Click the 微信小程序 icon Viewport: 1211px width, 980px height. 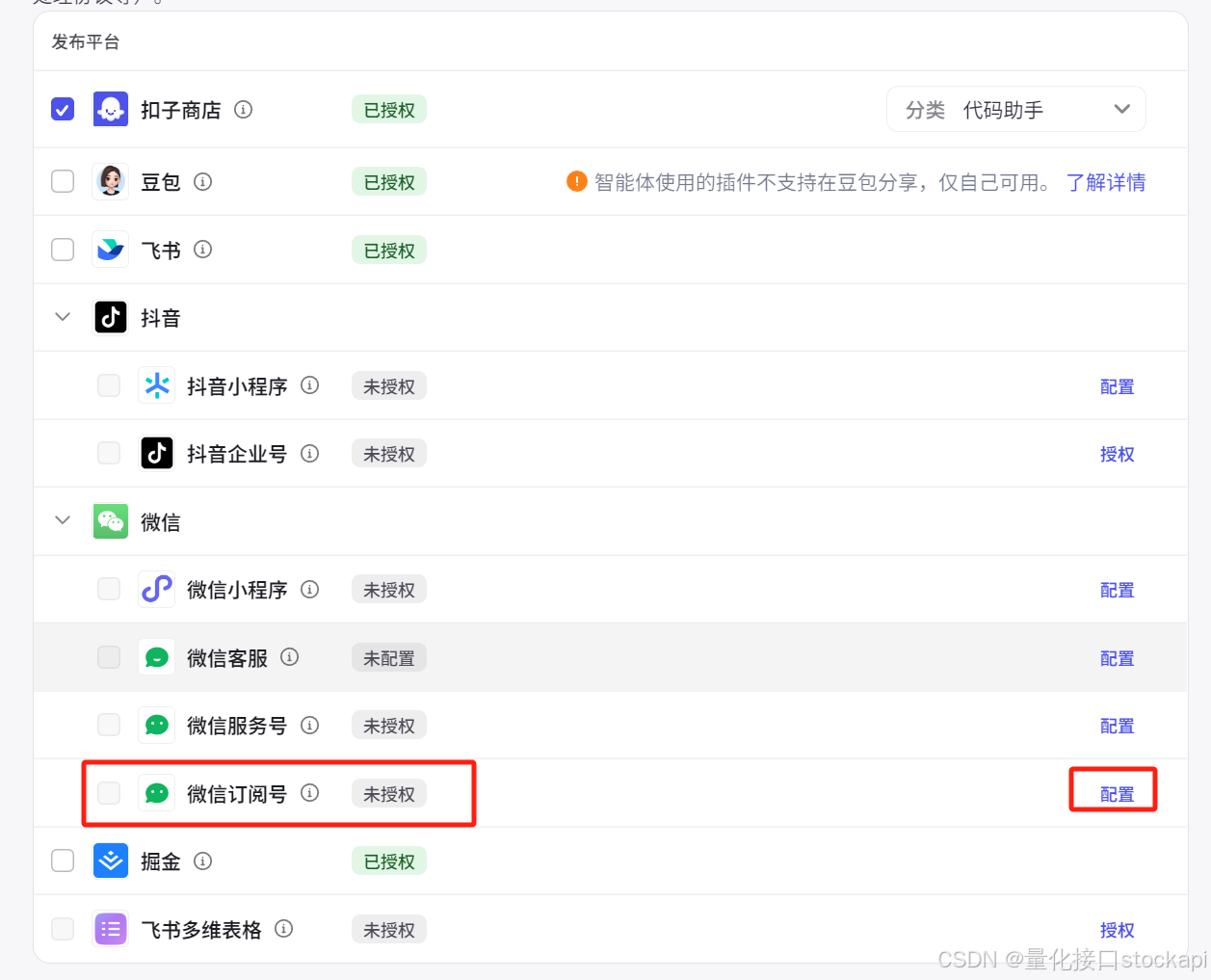tap(157, 589)
